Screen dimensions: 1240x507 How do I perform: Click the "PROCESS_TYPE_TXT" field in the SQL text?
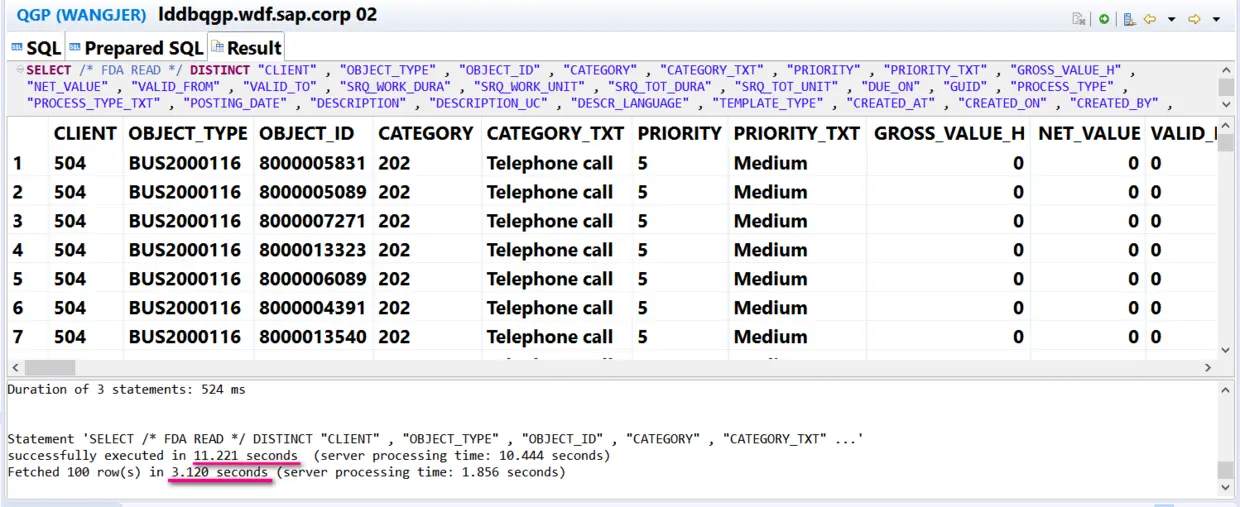pos(93,103)
